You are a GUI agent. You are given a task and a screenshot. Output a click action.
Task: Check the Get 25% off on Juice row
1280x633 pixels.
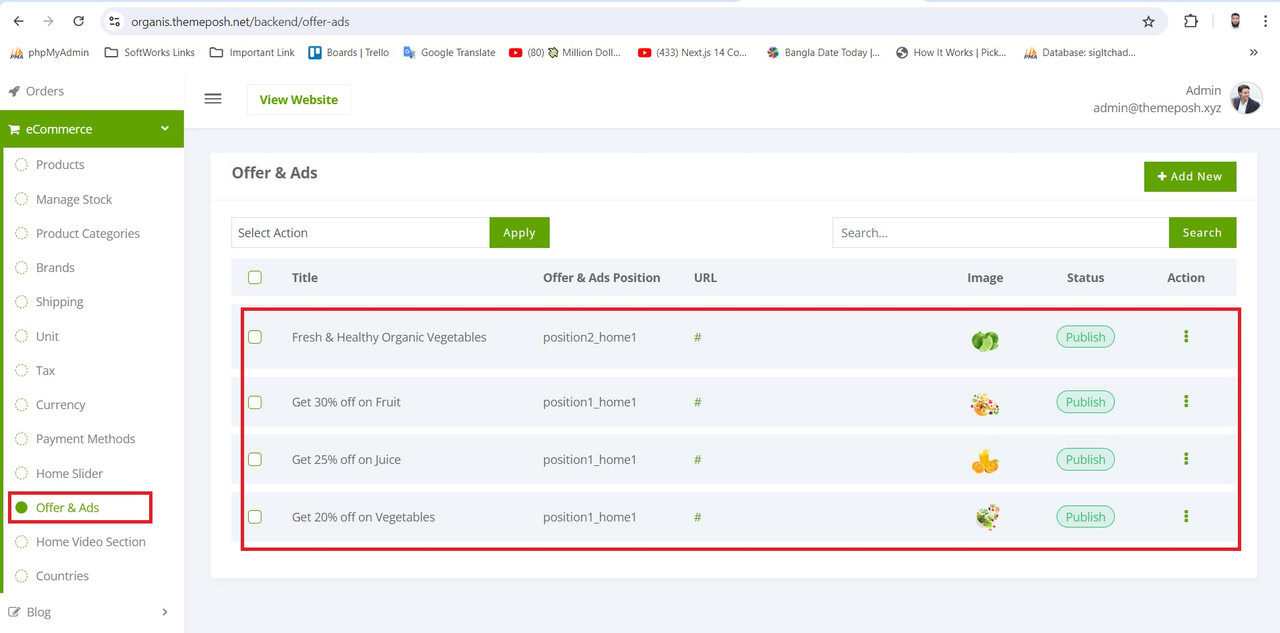[255, 459]
